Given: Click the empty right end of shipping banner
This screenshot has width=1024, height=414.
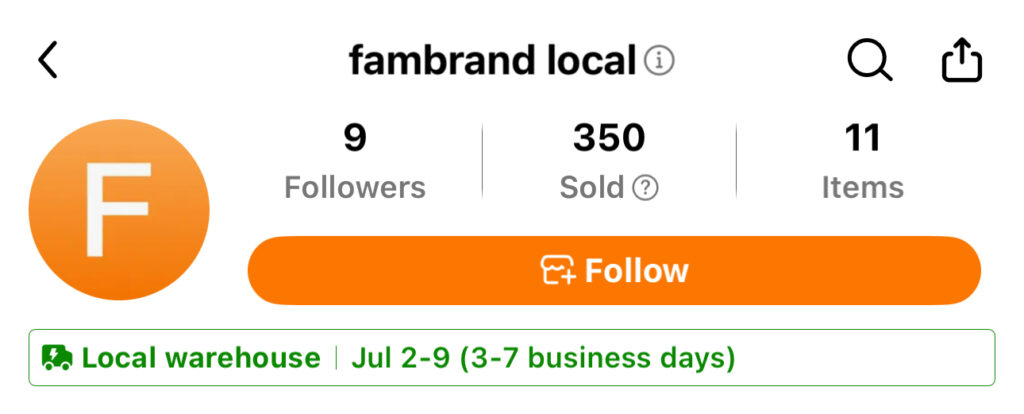Looking at the screenshot, I should (x=880, y=358).
